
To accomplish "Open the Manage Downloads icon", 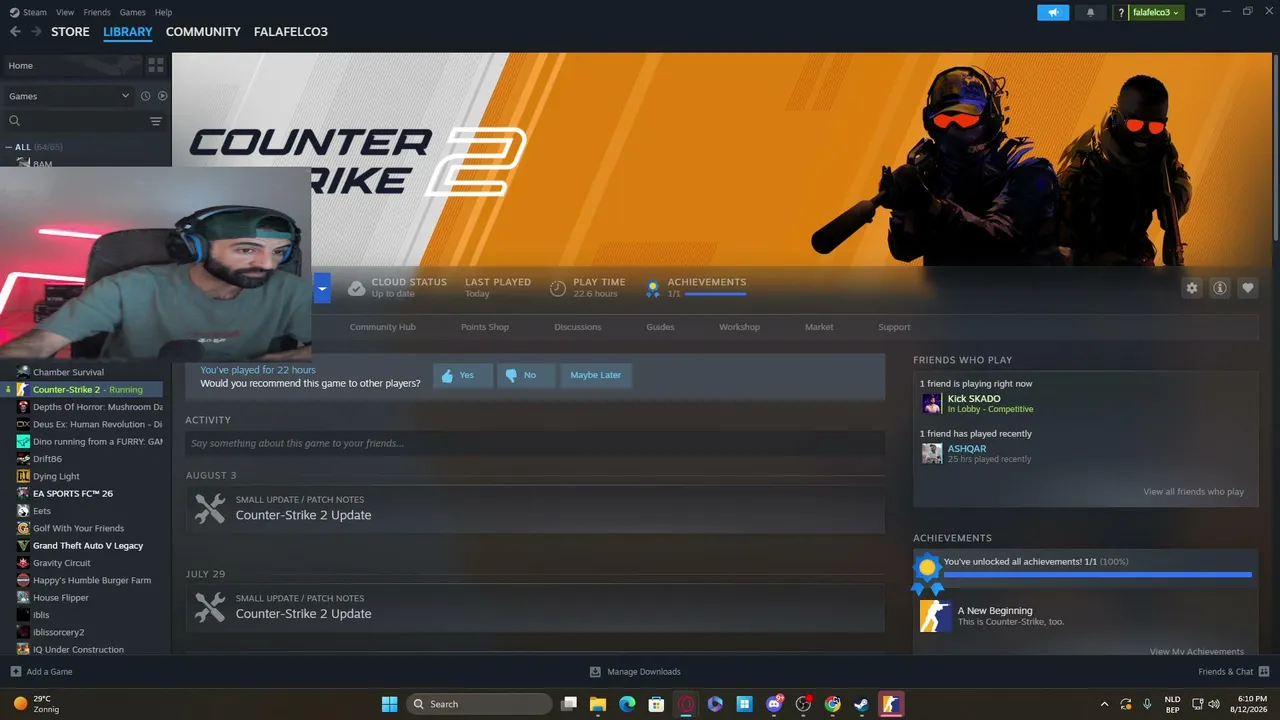I will pos(595,672).
